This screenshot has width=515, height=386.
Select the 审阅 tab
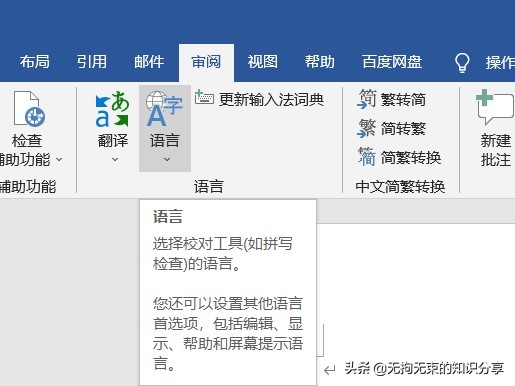point(206,62)
